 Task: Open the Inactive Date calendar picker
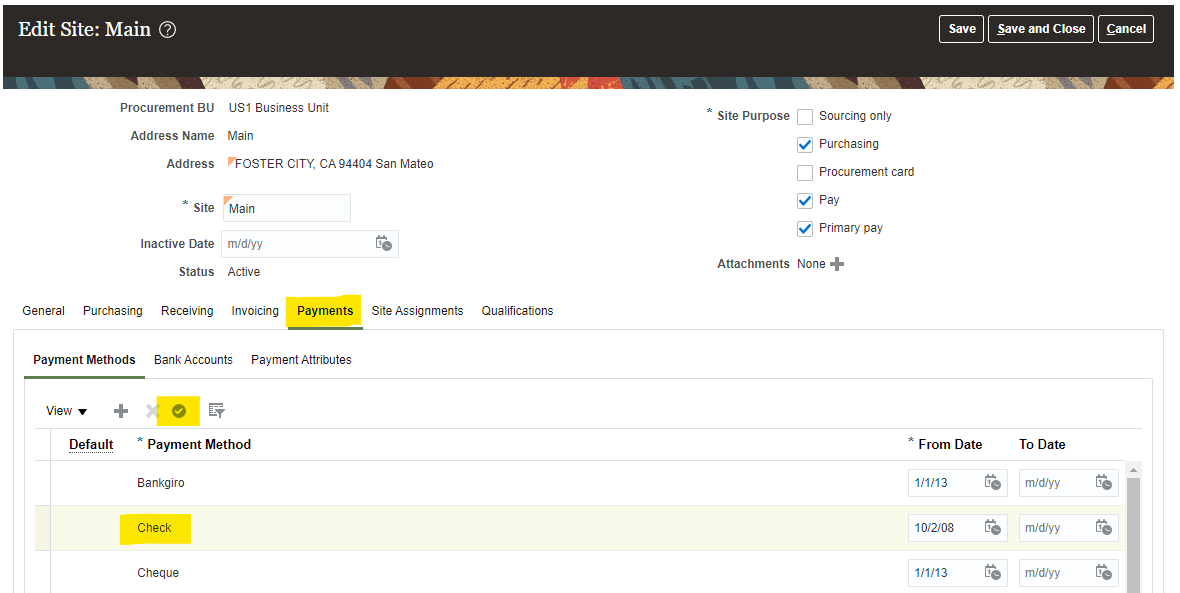click(x=383, y=243)
